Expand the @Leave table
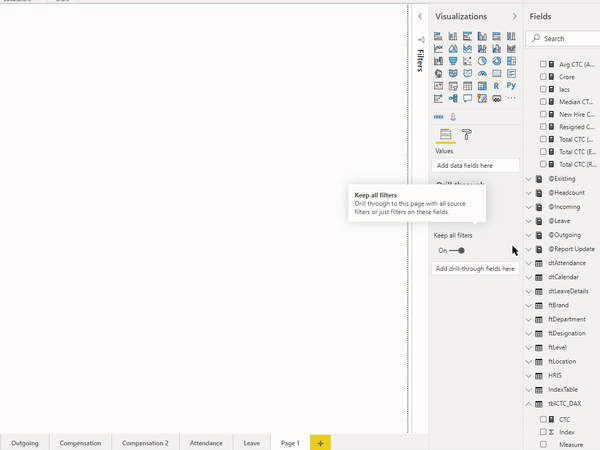Image resolution: width=600 pixels, height=450 pixels. [x=529, y=221]
